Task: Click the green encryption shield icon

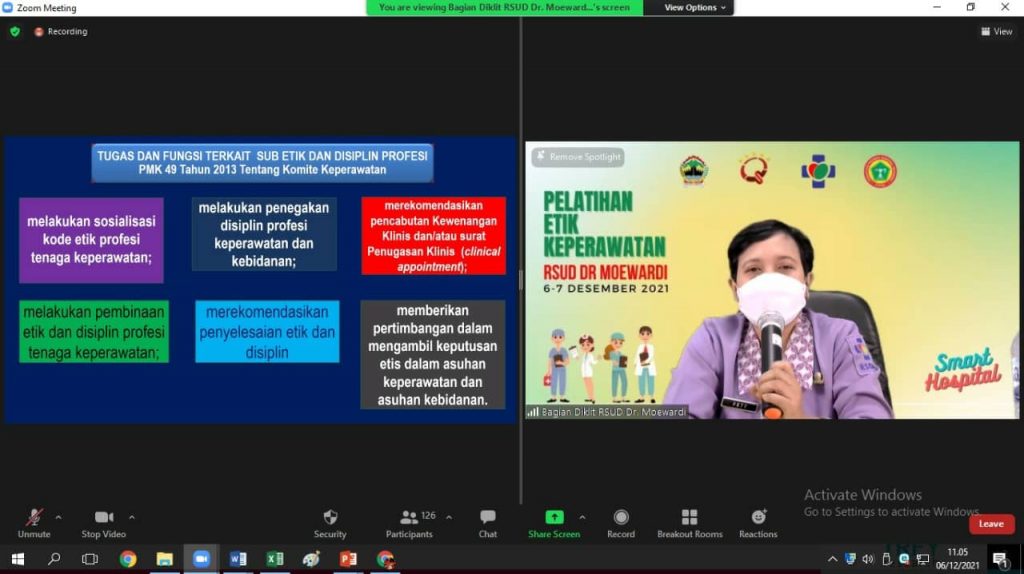Action: coord(15,31)
